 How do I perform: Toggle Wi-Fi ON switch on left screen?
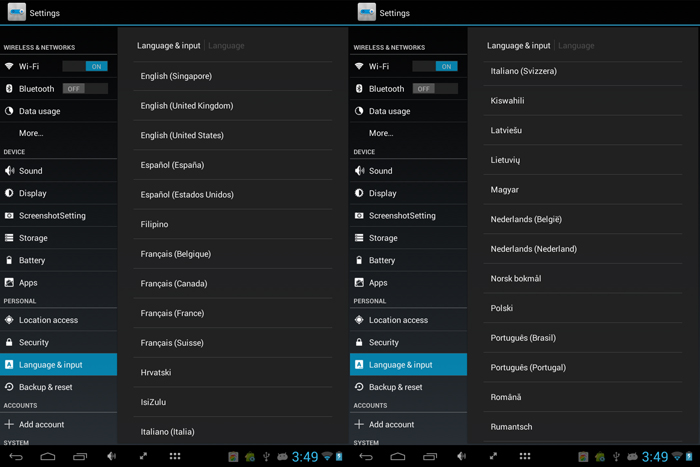85,67
